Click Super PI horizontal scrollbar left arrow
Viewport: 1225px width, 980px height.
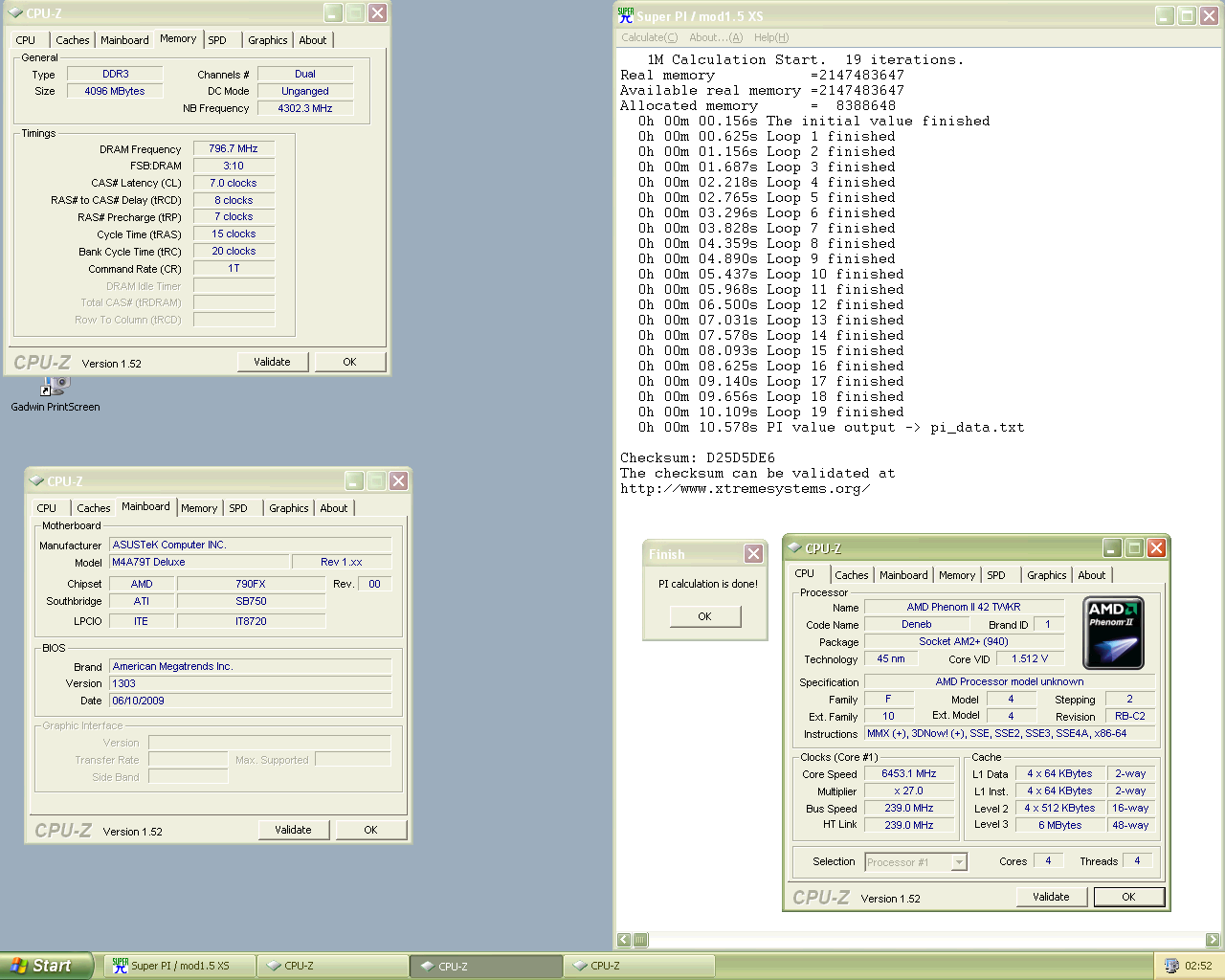coord(624,940)
